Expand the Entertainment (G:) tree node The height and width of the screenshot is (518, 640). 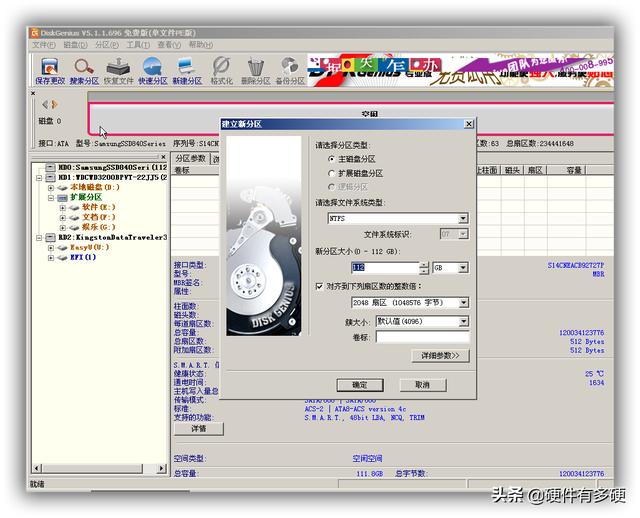click(x=63, y=228)
